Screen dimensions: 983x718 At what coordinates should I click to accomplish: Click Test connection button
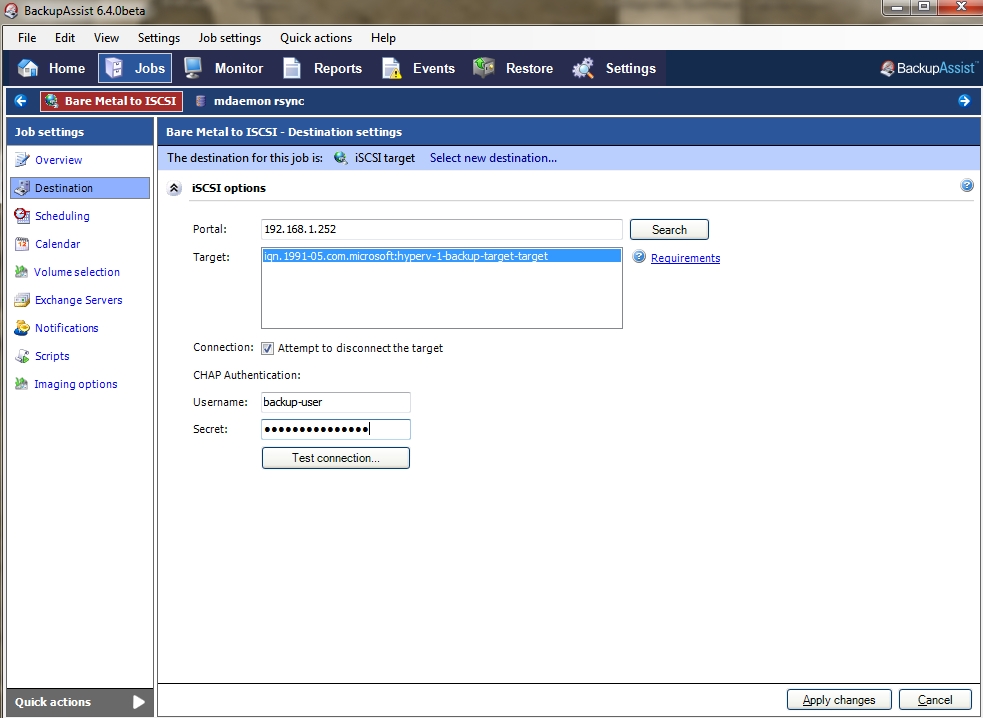[x=335, y=458]
